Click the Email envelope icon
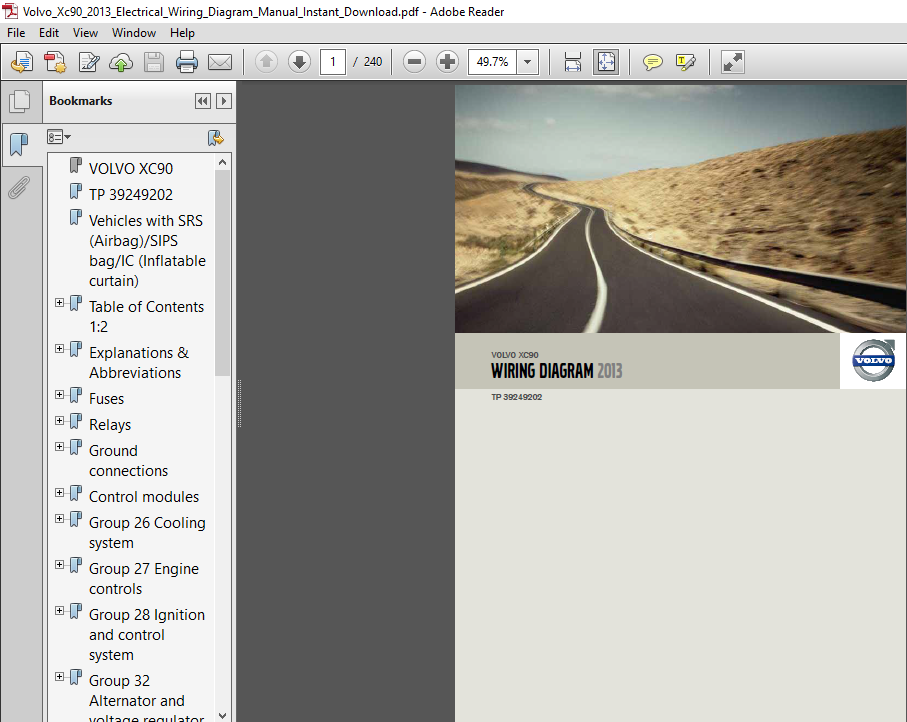This screenshot has width=907, height=722. coord(220,62)
